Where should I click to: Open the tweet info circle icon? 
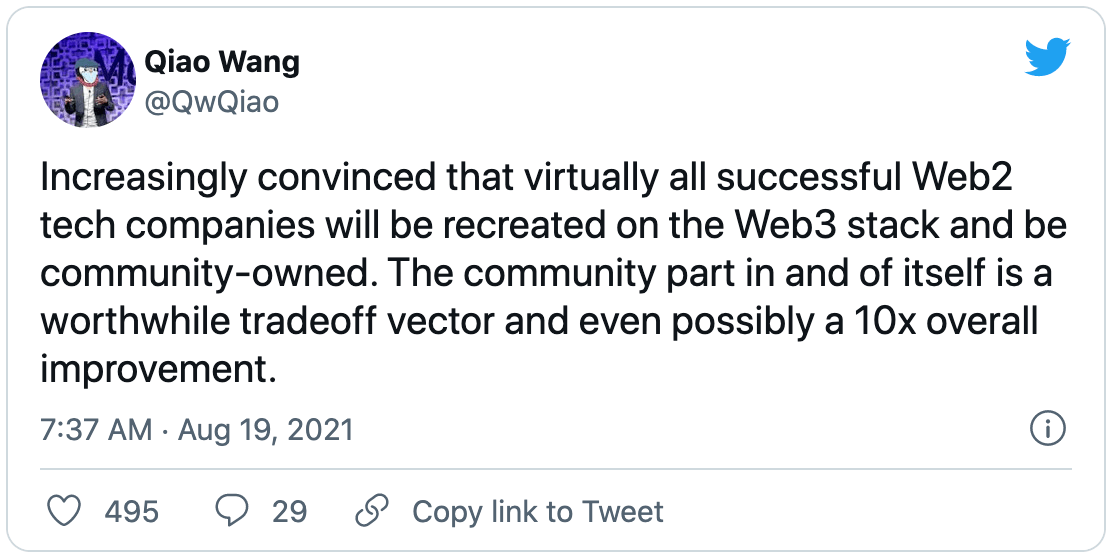pyautogui.click(x=1047, y=430)
